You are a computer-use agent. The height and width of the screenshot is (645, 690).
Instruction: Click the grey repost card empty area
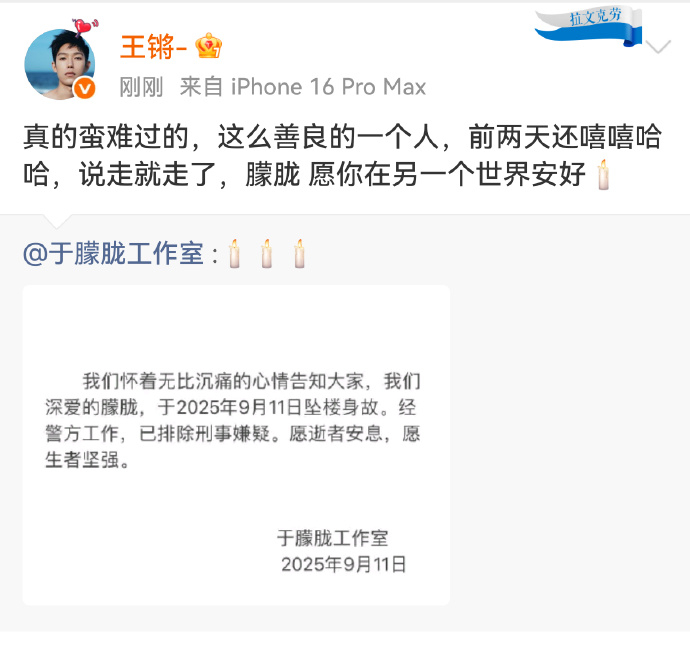point(568,440)
